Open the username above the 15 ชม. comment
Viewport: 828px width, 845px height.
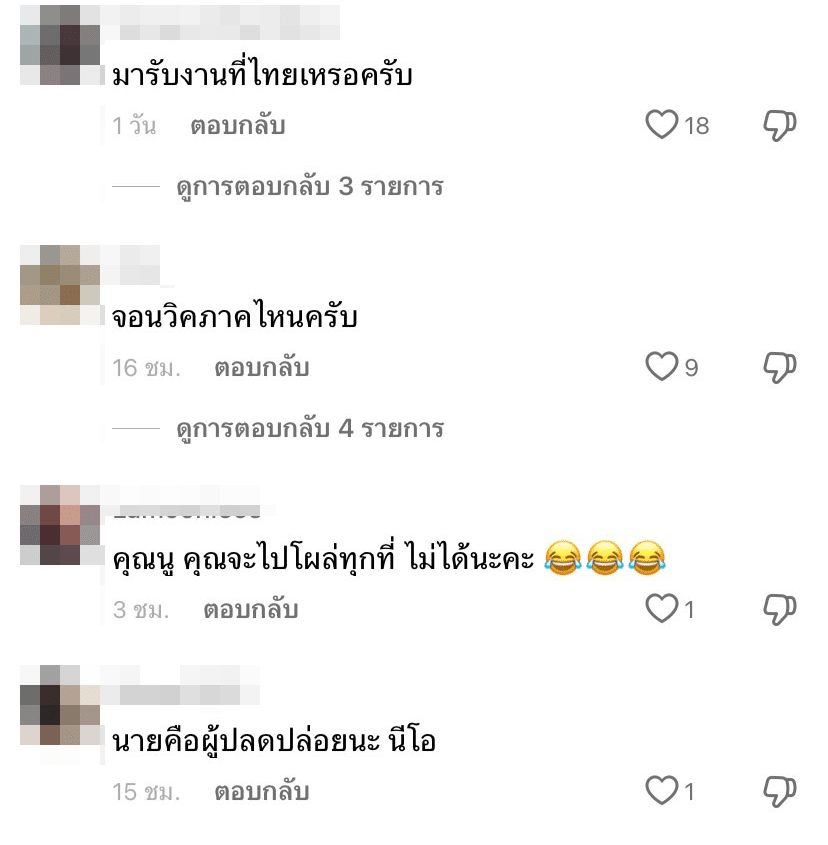(x=181, y=685)
